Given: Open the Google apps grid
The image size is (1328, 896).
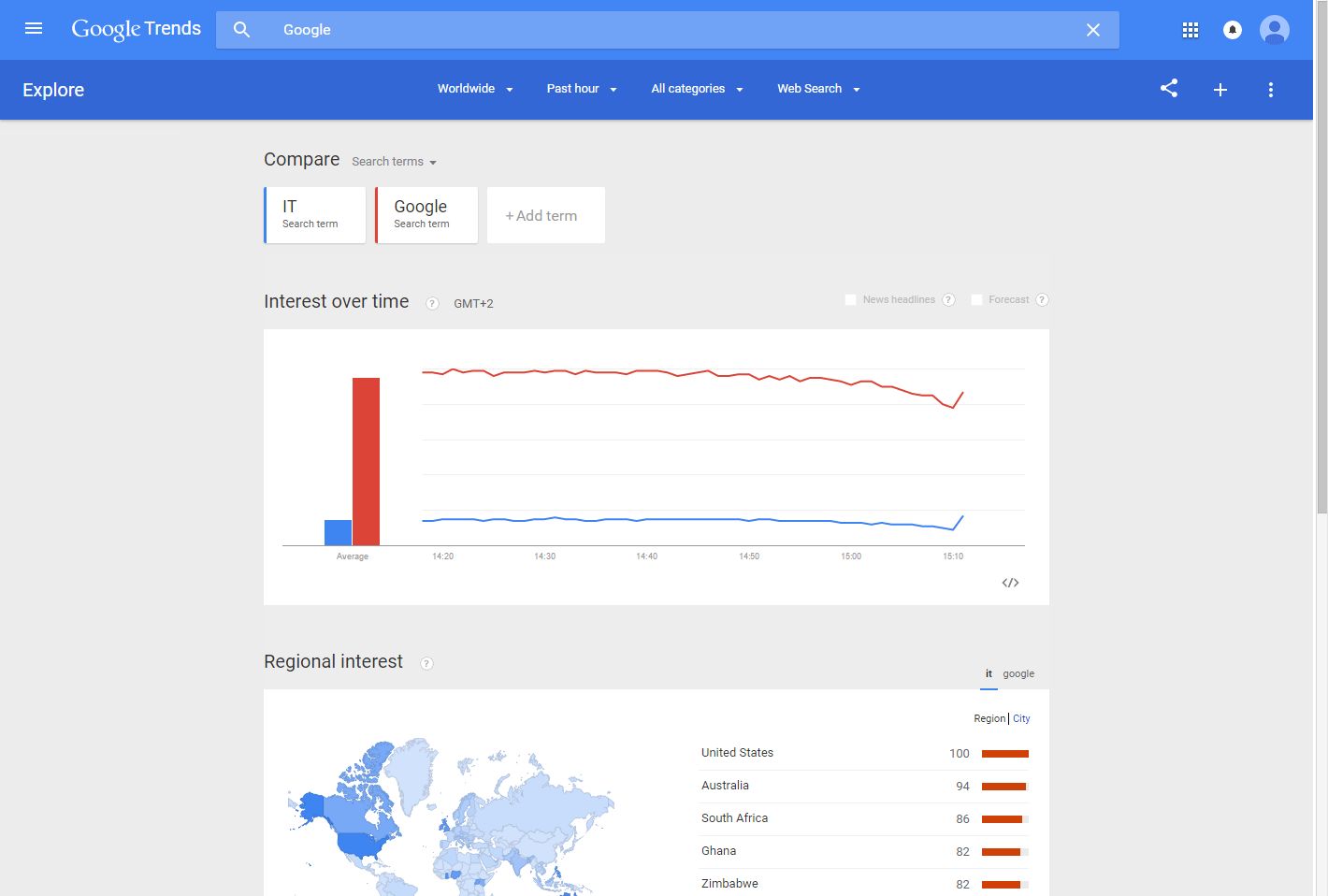Looking at the screenshot, I should coord(1190,30).
